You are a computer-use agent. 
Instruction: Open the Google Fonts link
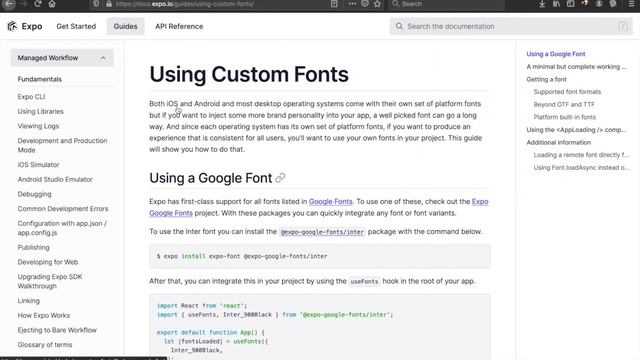(330, 202)
